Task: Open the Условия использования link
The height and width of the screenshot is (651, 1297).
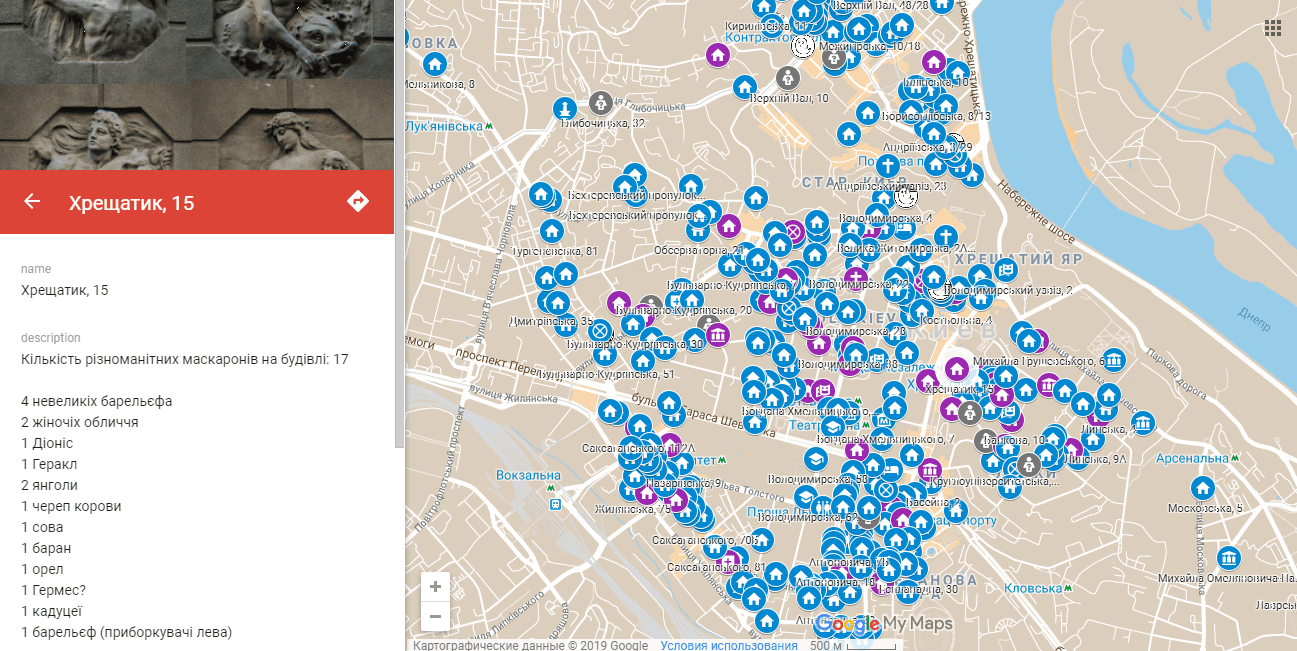Action: coord(729,645)
